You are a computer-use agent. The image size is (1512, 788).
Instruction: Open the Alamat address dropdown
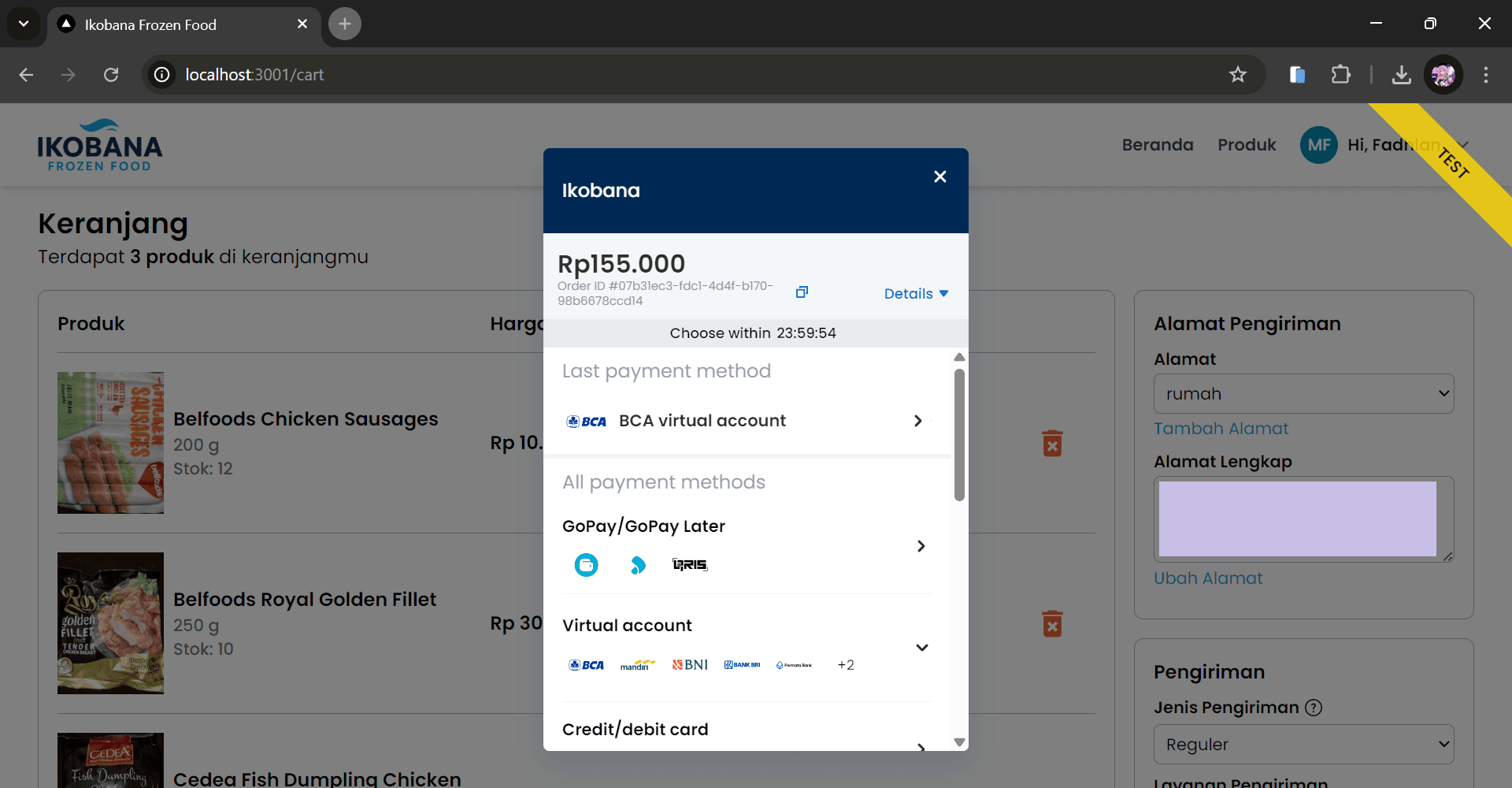point(1303,394)
